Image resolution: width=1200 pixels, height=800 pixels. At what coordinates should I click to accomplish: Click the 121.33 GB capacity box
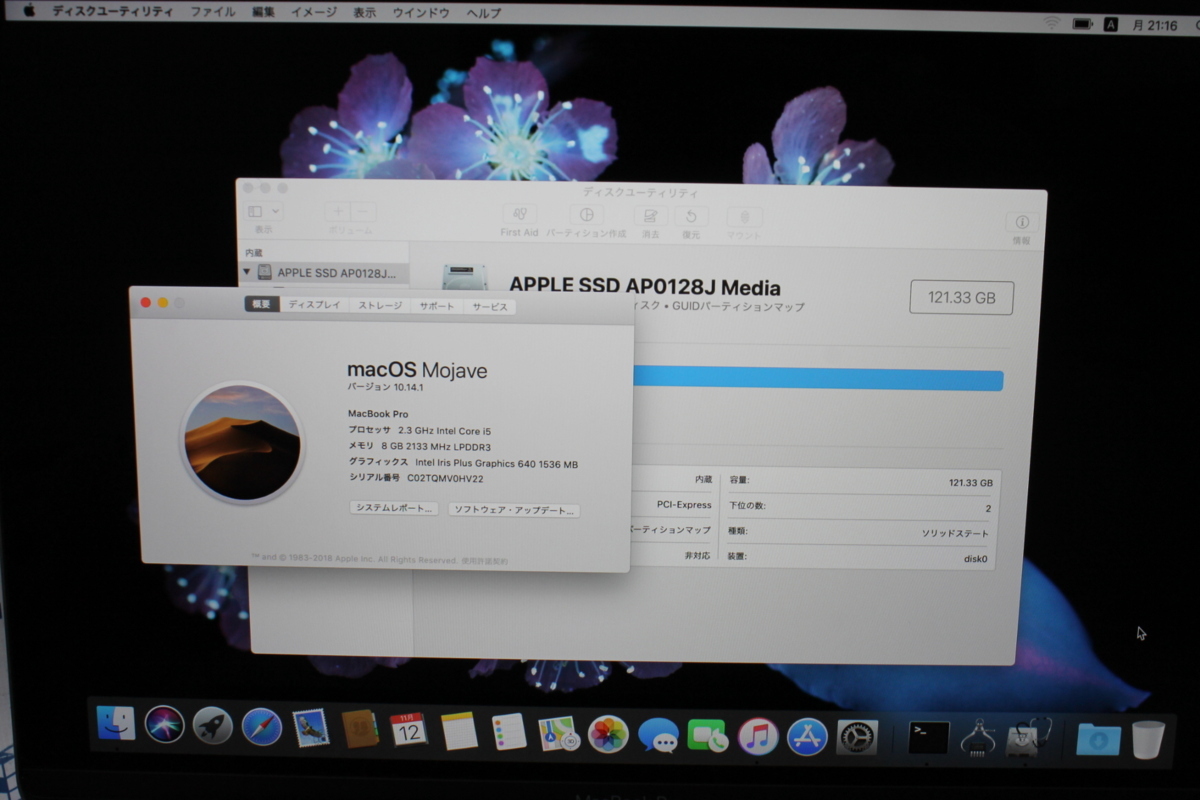(961, 298)
